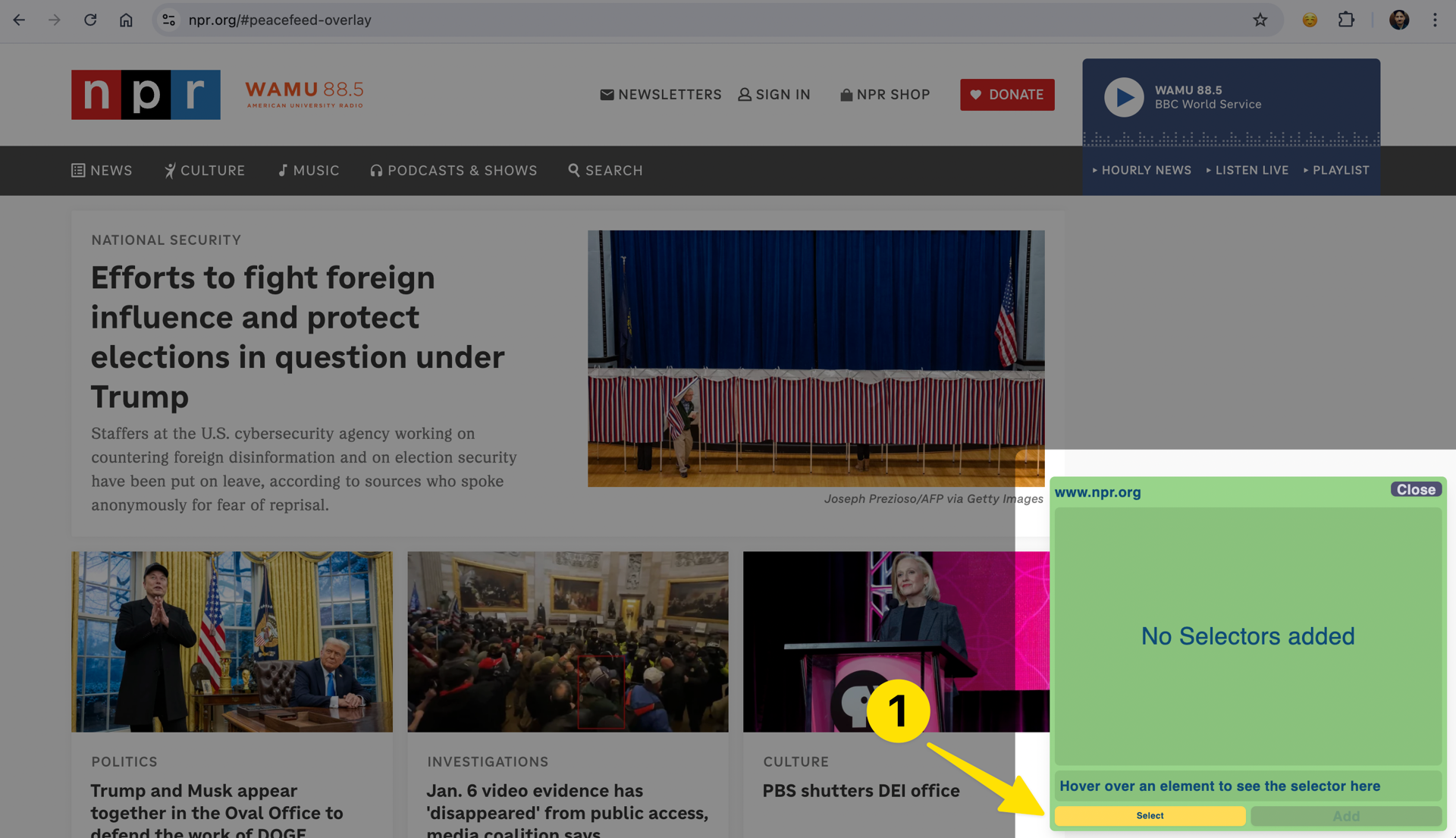Click www.npr.org title in overlay

1097,492
